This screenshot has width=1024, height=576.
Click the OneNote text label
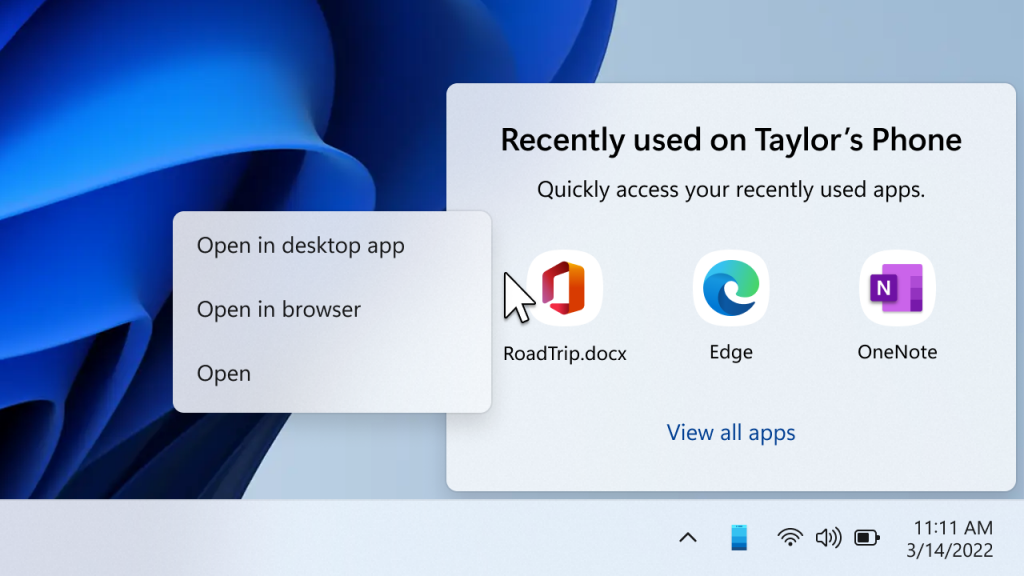[897, 353]
